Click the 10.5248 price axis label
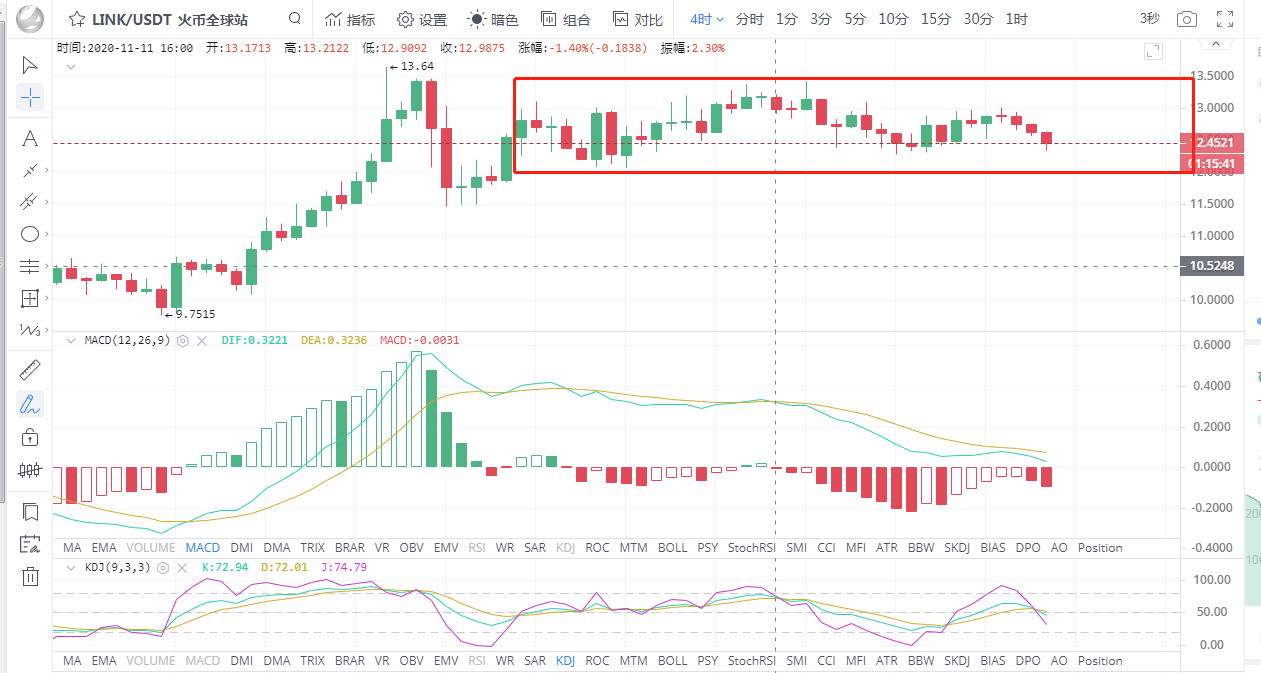Screen dimensions: 1261x673 [1212, 266]
